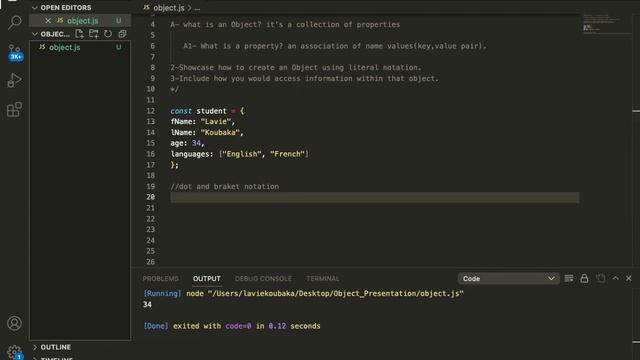This screenshot has height=360, width=640.
Task: Open the Search view in activity bar
Action: coord(15,22)
